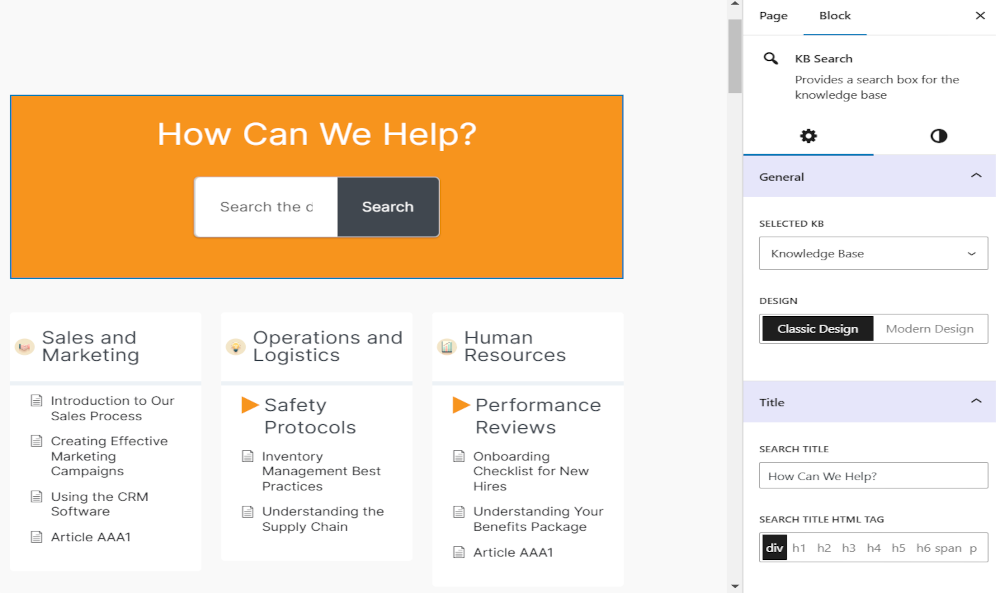996x593 pixels.
Task: Expand the Performance Reviews arrow
Action: (461, 405)
